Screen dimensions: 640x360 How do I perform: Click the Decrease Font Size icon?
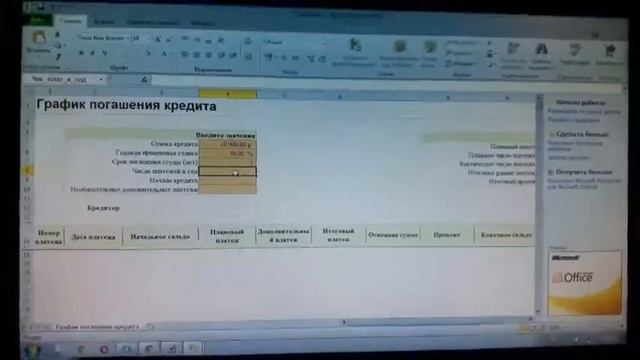click(x=169, y=40)
